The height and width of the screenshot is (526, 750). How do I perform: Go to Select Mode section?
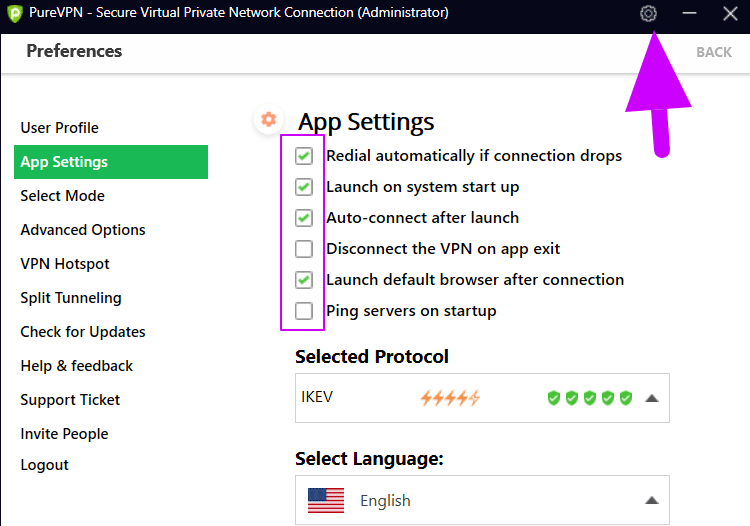(x=62, y=196)
